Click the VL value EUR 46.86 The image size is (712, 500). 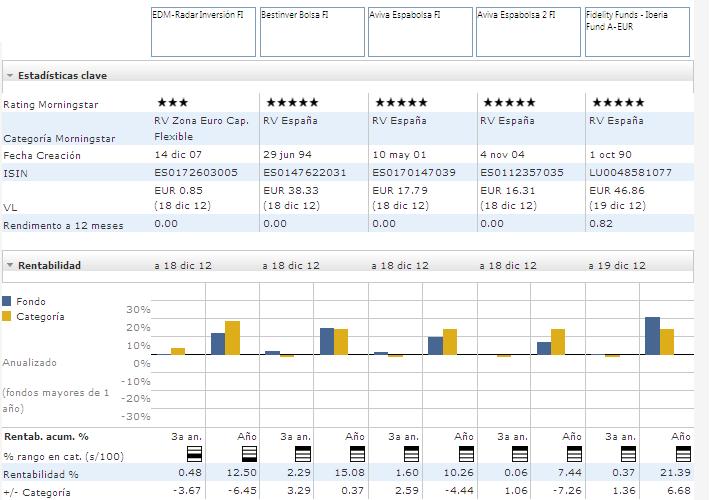617,190
